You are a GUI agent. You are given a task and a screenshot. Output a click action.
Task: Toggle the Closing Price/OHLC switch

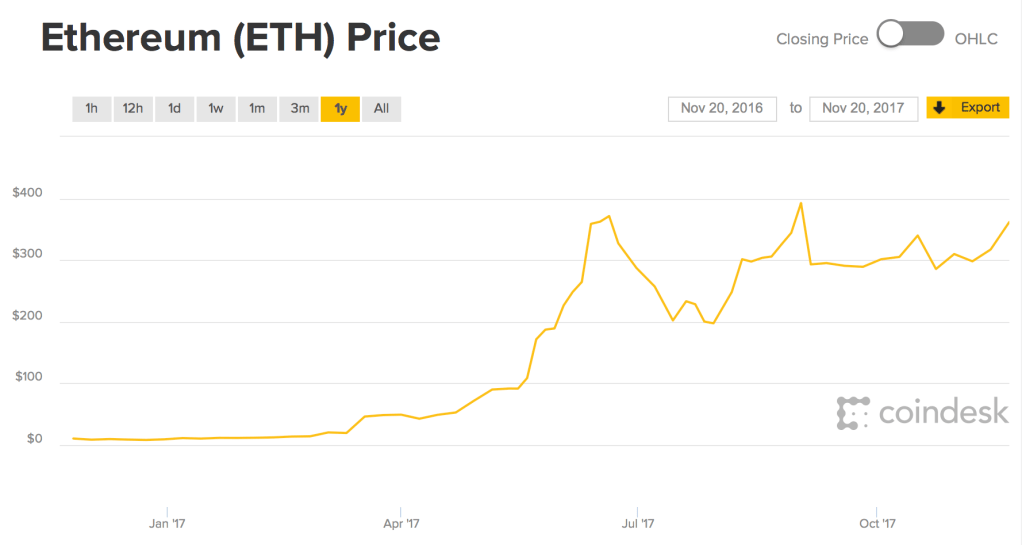coord(910,35)
